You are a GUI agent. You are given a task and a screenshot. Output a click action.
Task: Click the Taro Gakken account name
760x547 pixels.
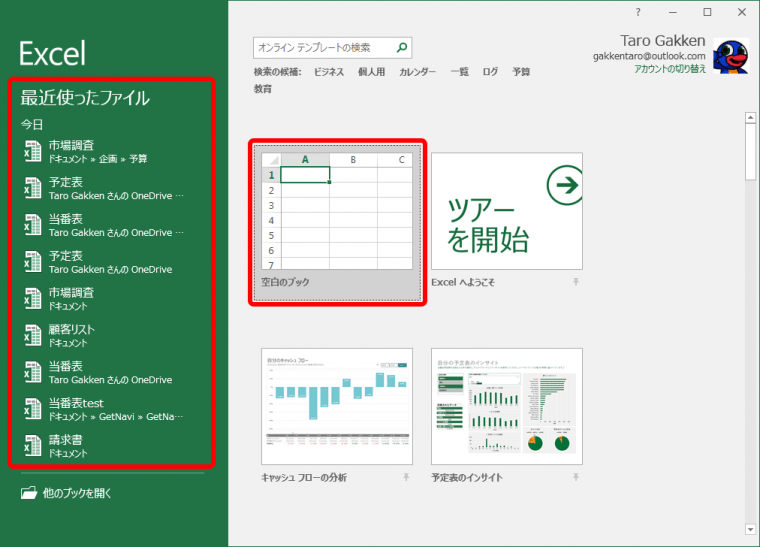point(663,41)
